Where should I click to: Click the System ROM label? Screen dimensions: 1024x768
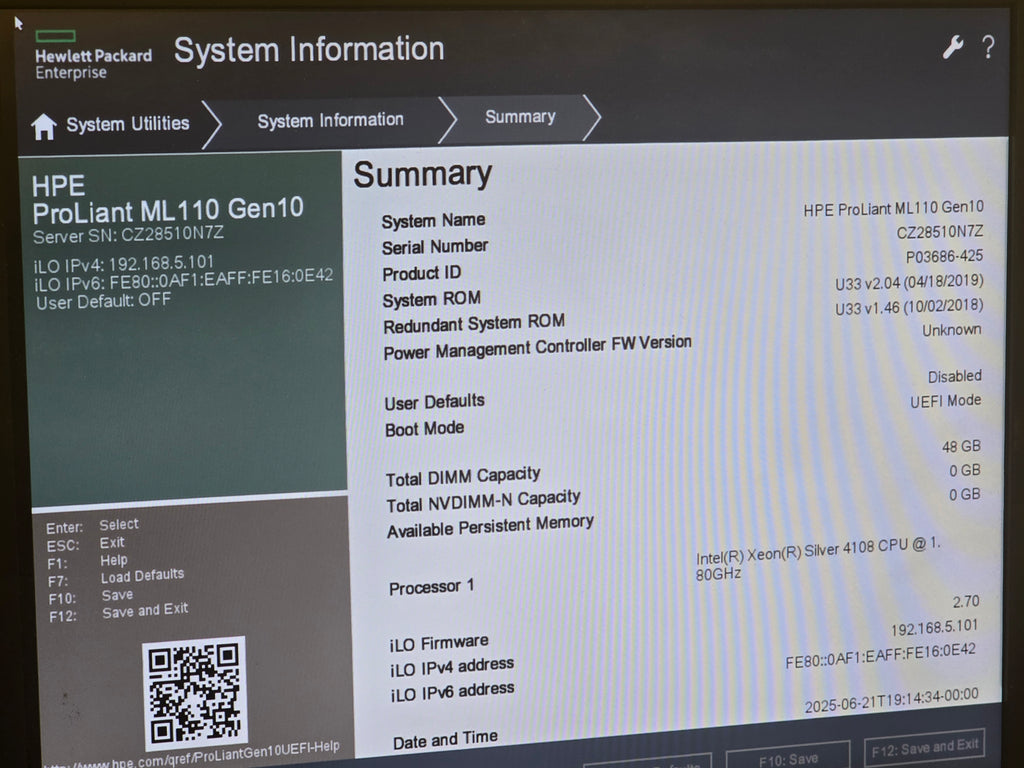pyautogui.click(x=432, y=299)
